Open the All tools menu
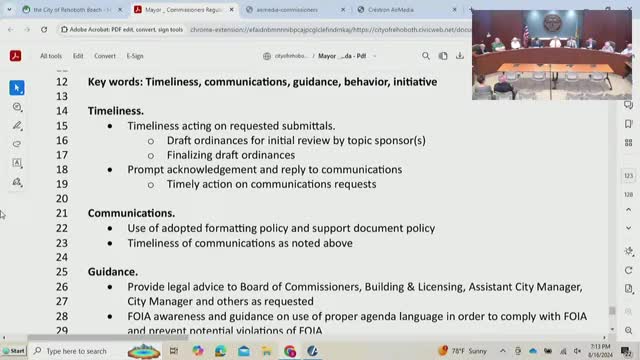 point(51,56)
